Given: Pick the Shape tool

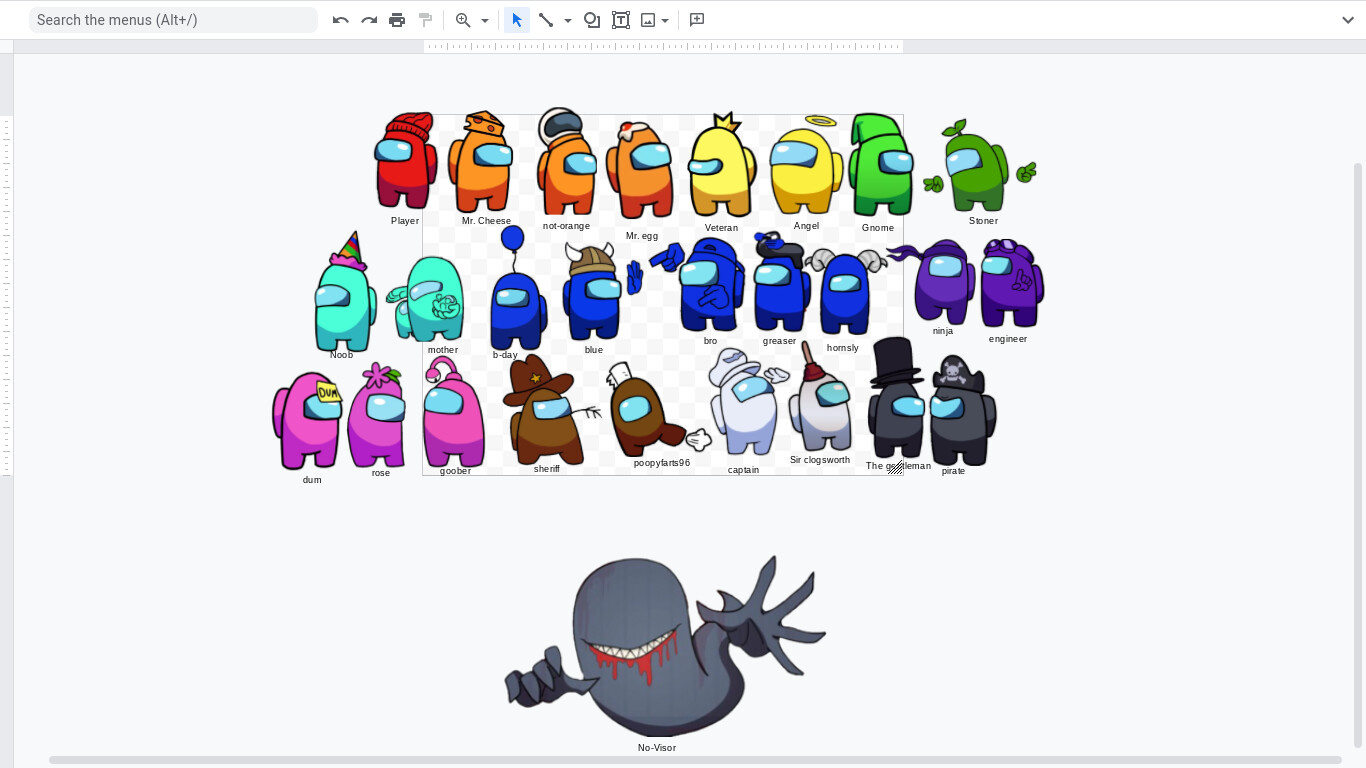Looking at the screenshot, I should [592, 19].
